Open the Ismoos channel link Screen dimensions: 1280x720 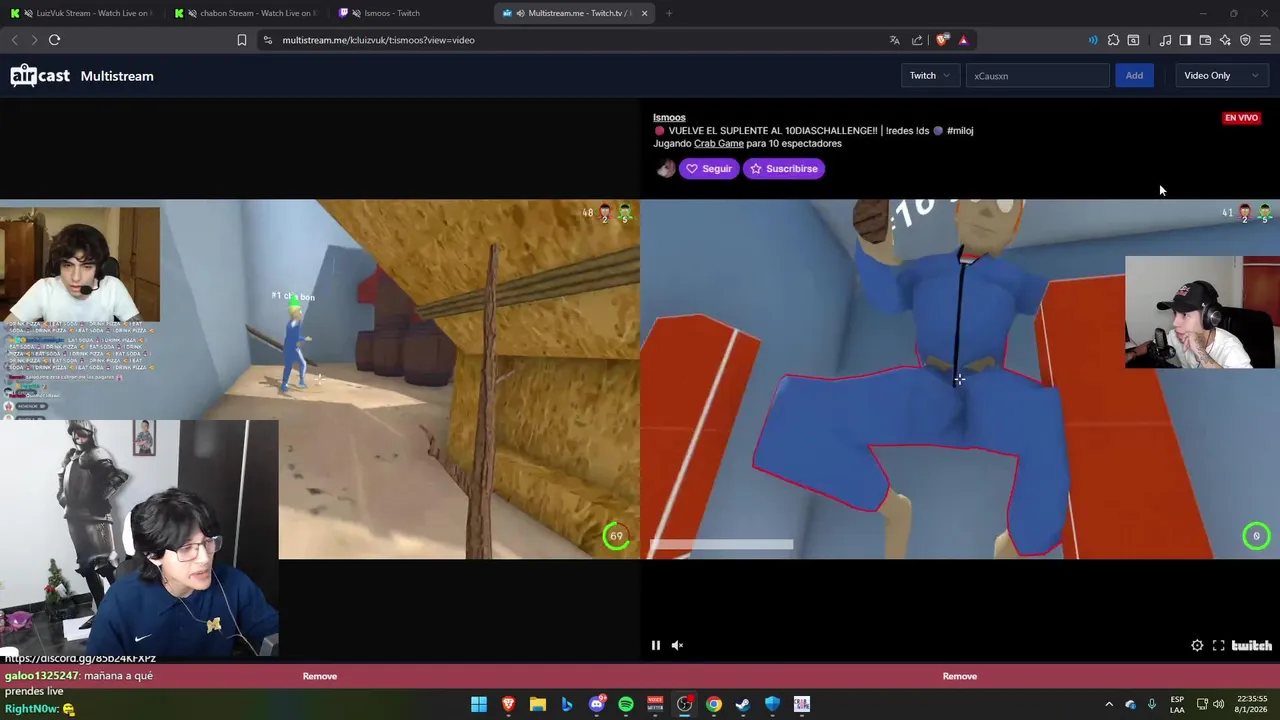point(669,117)
